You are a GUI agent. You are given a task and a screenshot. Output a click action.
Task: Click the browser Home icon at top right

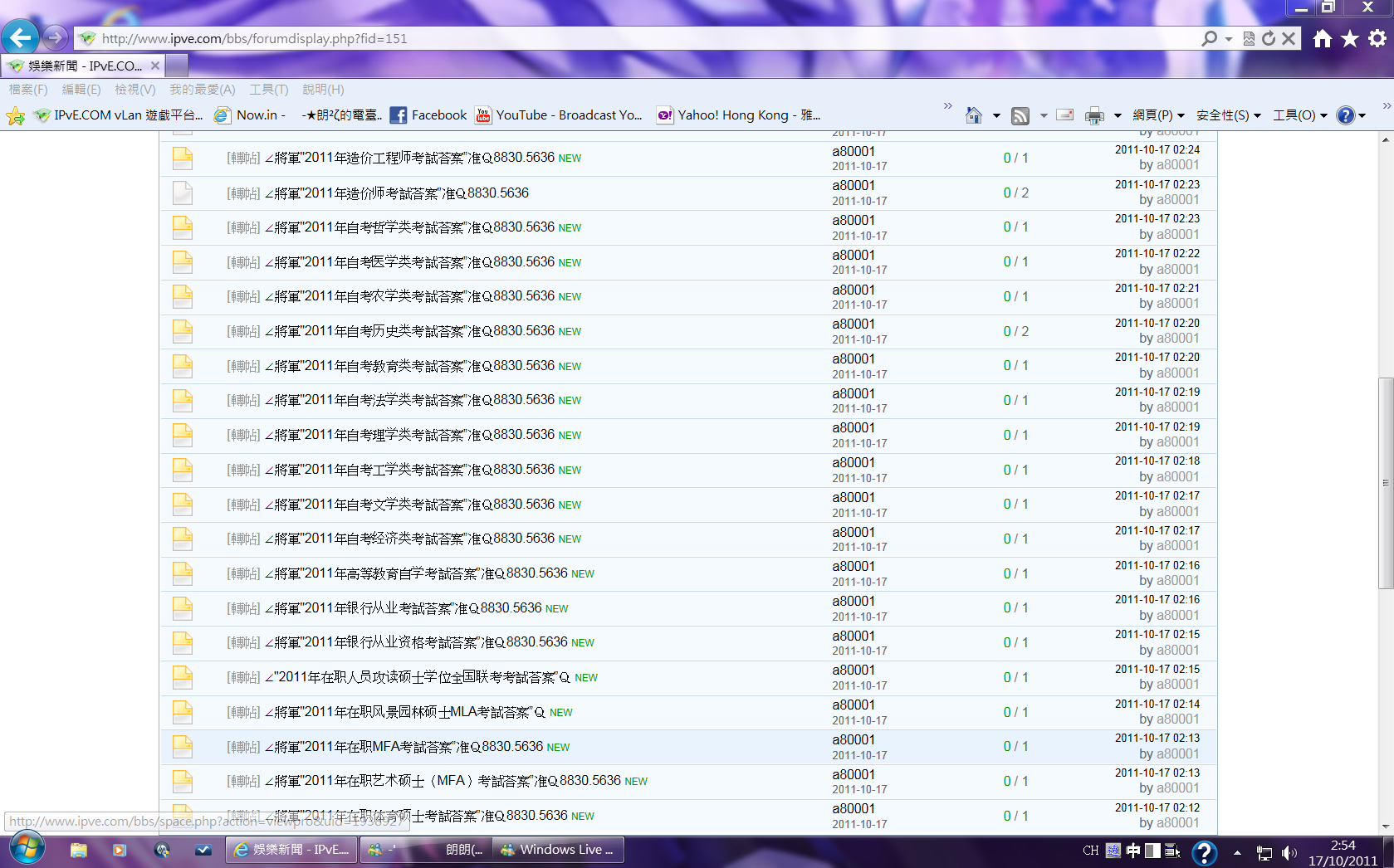tap(1323, 38)
